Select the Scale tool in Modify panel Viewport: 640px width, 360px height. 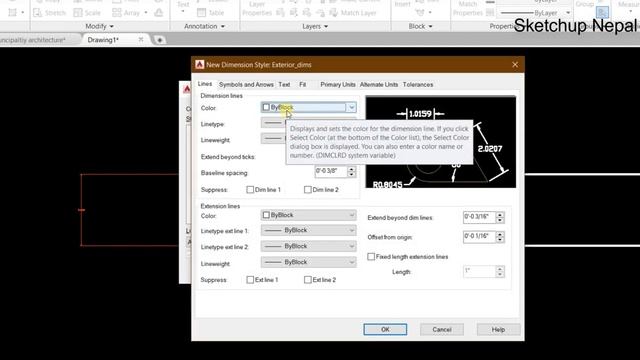coord(87,13)
